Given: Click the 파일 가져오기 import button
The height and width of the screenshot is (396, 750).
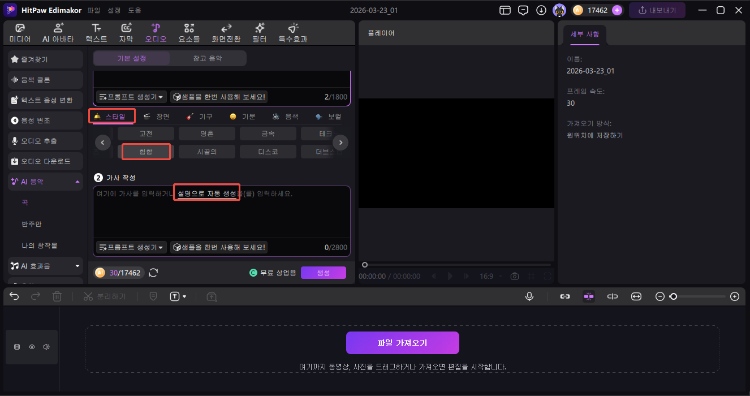Looking at the screenshot, I should (402, 343).
